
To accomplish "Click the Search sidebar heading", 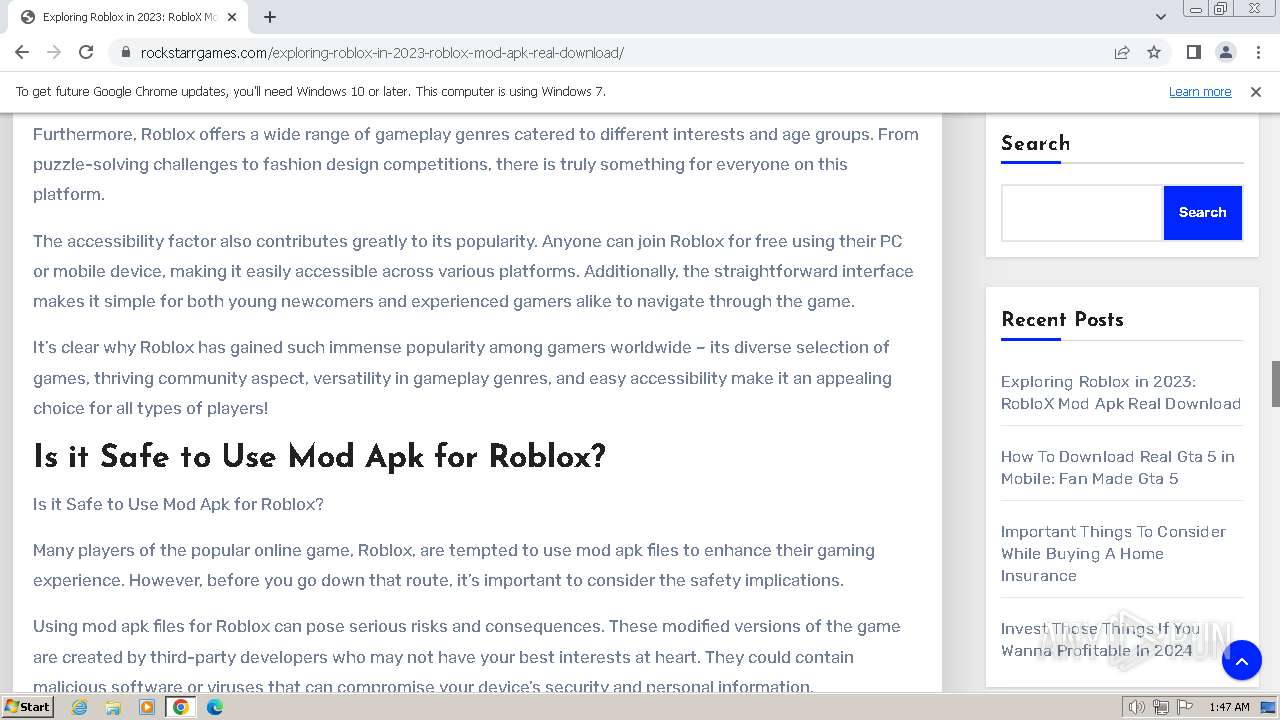I will (1035, 143).
